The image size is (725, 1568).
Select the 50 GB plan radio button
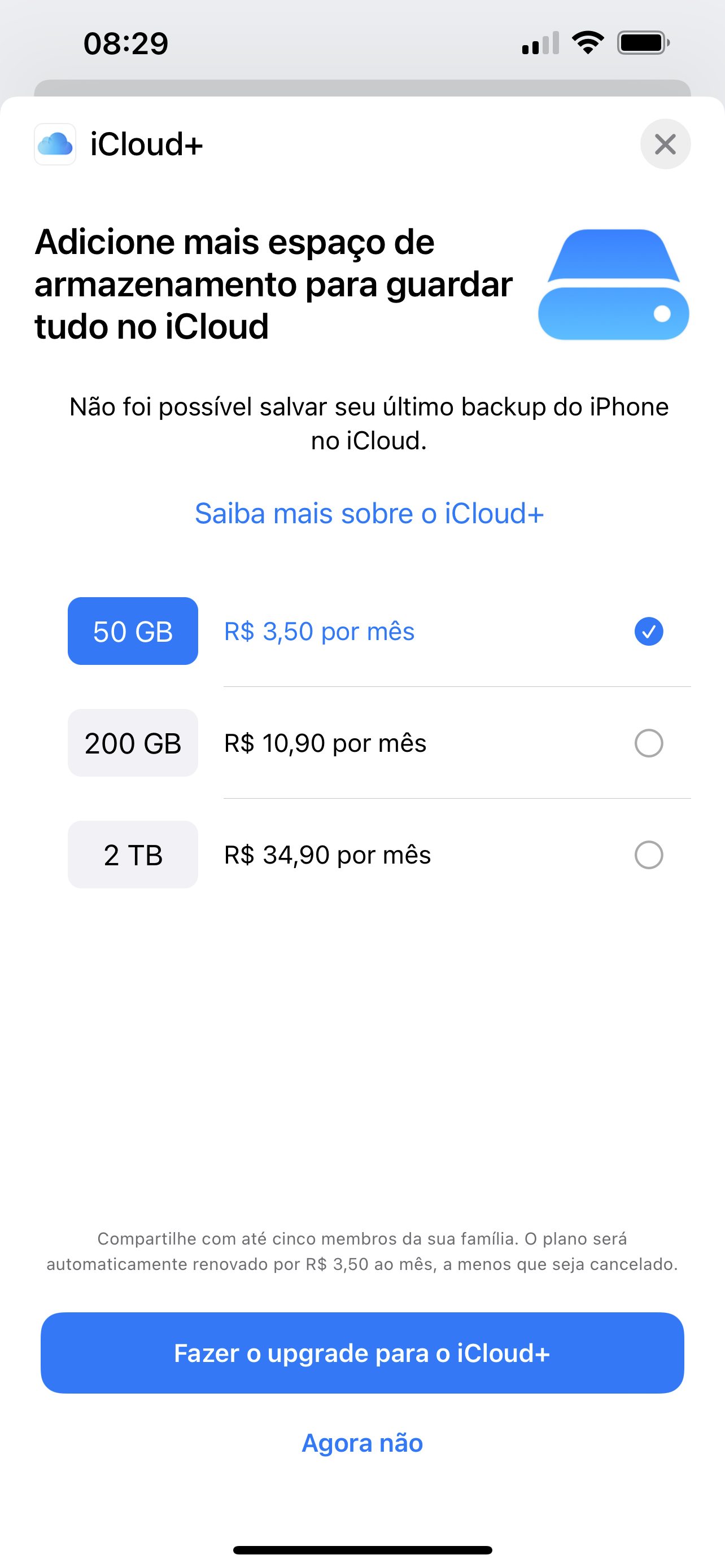(x=648, y=631)
